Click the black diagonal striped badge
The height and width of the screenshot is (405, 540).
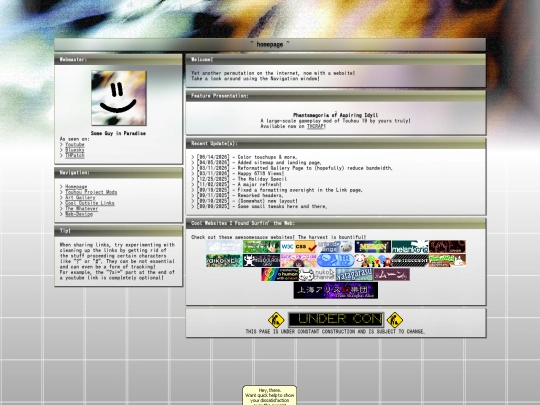pos(410,261)
